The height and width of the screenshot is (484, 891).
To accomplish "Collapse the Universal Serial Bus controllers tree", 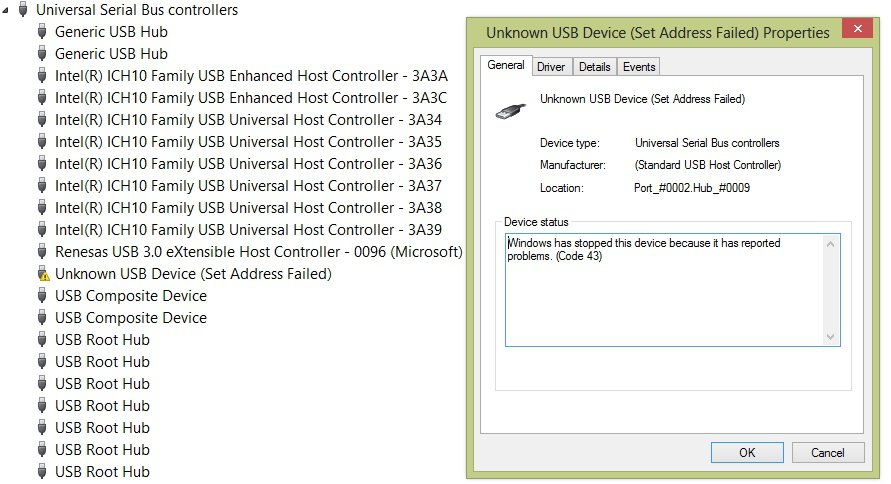I will click(x=6, y=10).
